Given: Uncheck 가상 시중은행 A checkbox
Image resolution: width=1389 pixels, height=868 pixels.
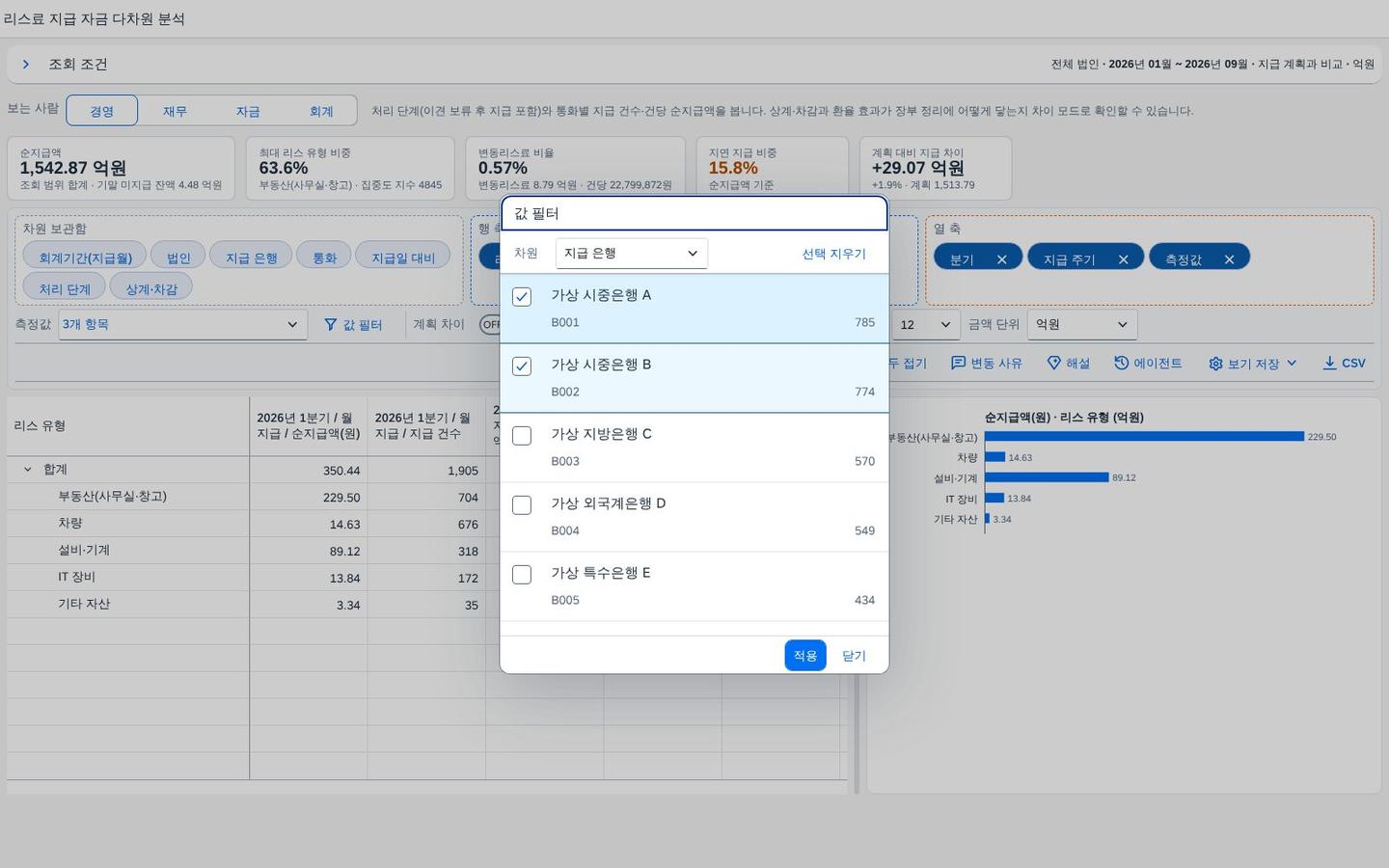Looking at the screenshot, I should click(x=522, y=297).
